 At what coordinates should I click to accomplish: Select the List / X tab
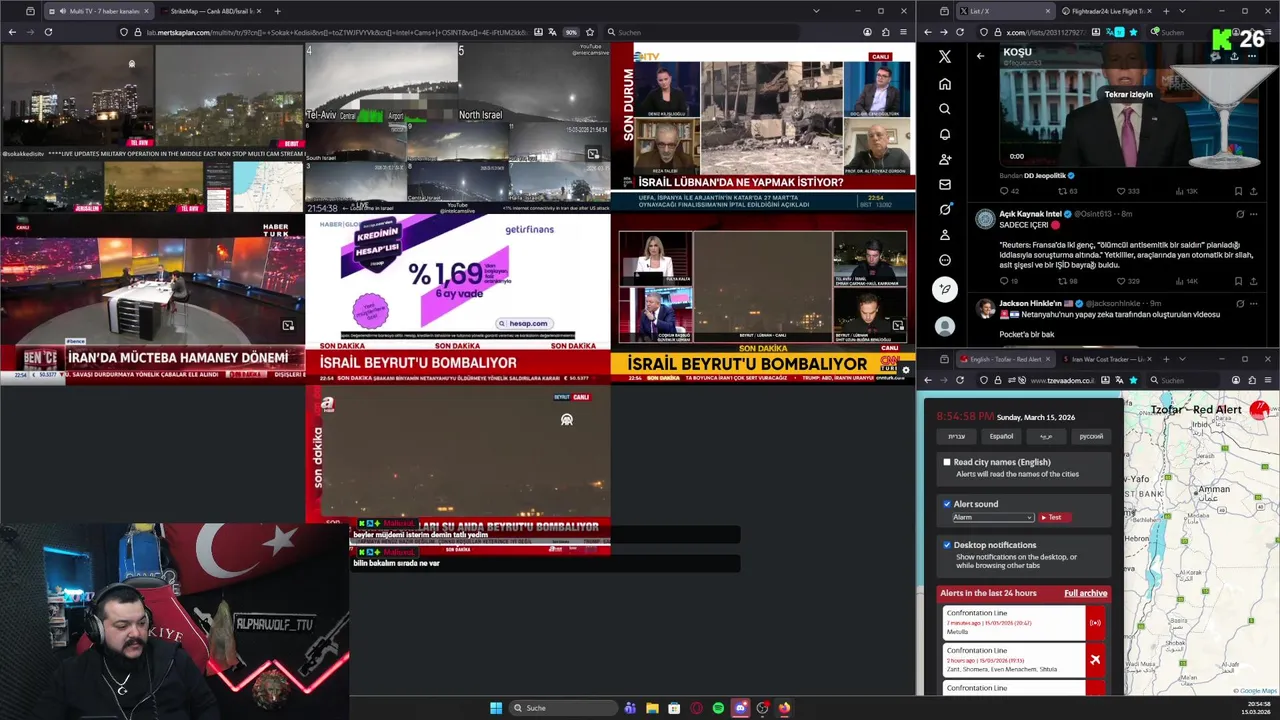tap(1004, 11)
